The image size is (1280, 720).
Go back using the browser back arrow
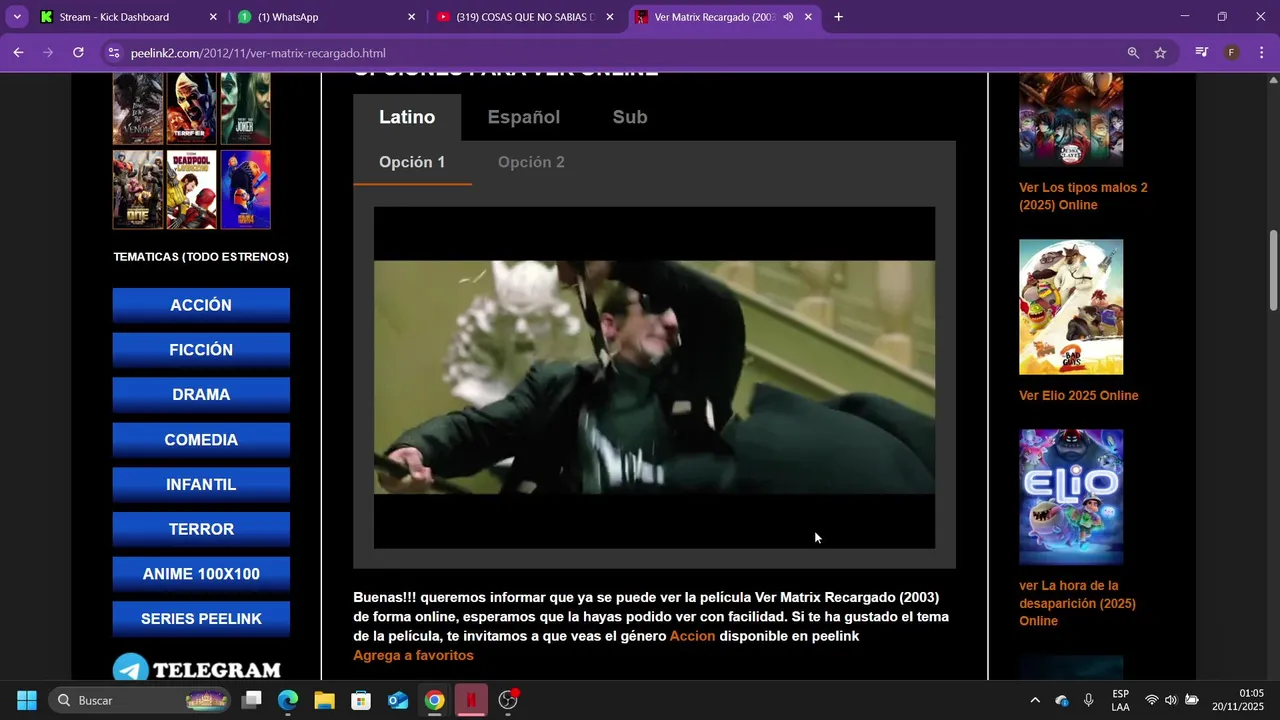point(18,53)
